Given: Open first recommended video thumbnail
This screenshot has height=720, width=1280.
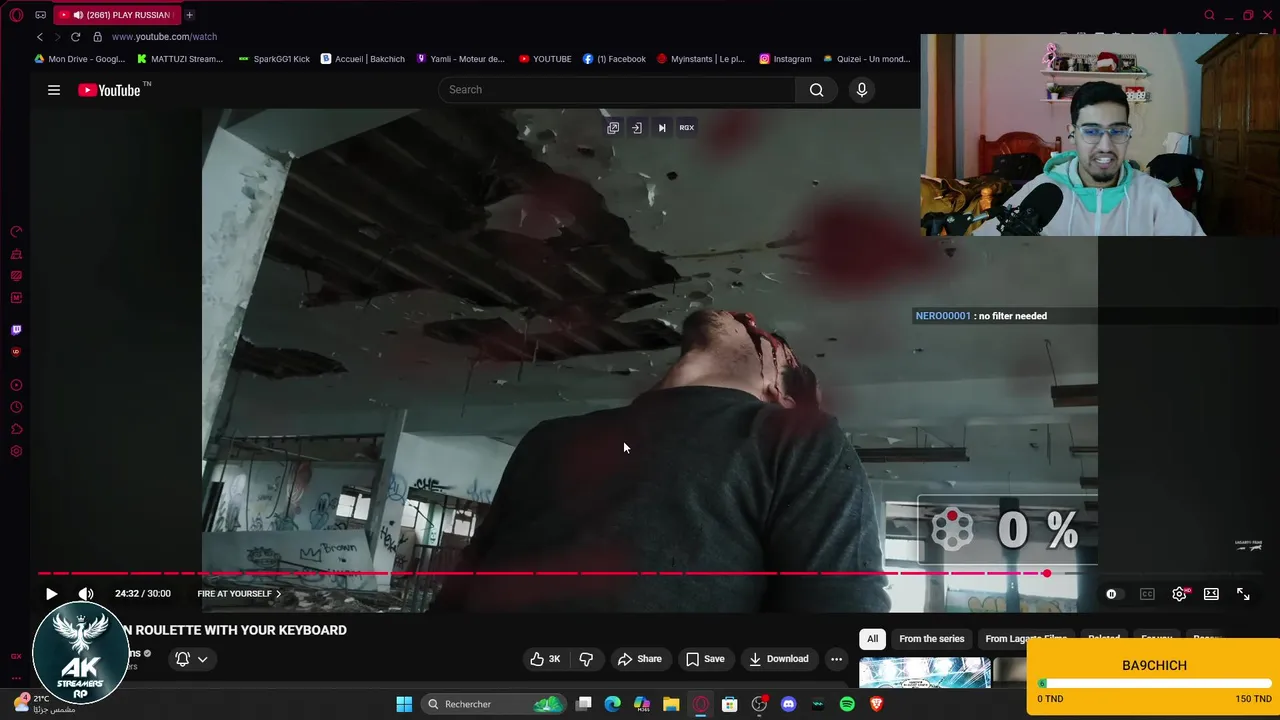Looking at the screenshot, I should [x=925, y=673].
